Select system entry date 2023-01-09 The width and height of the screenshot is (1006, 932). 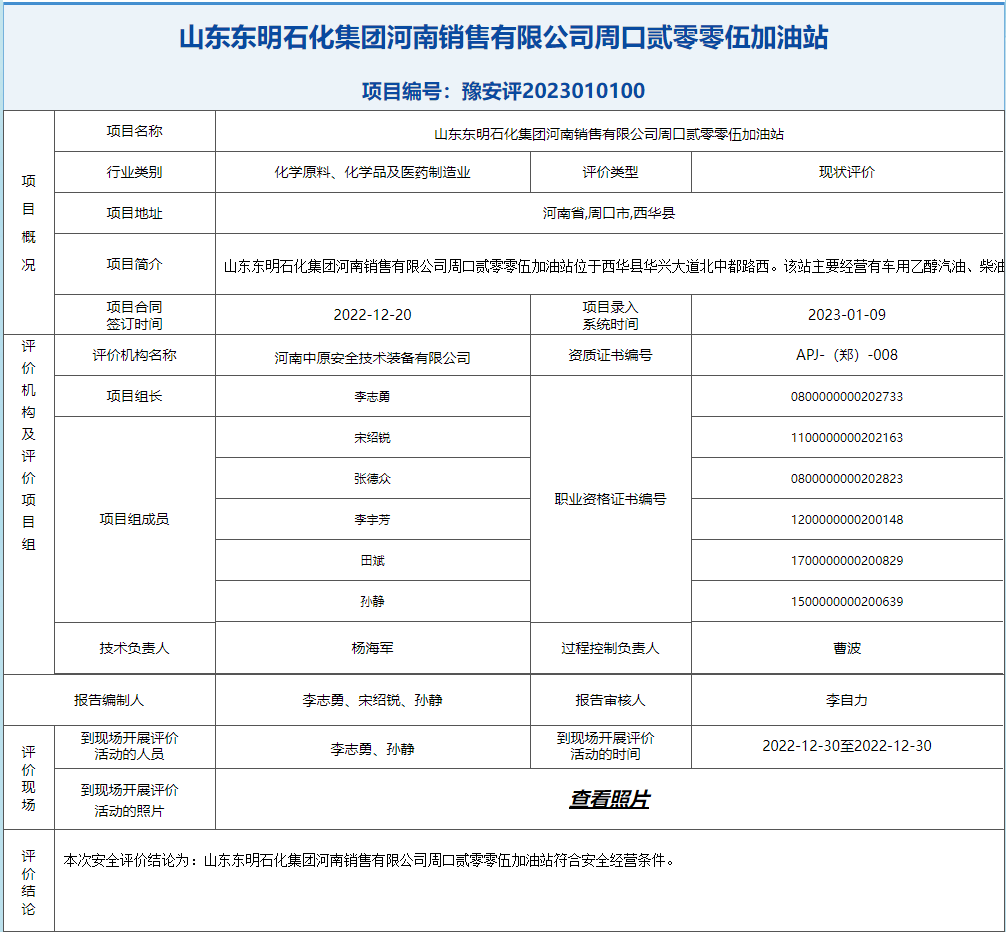click(x=847, y=315)
